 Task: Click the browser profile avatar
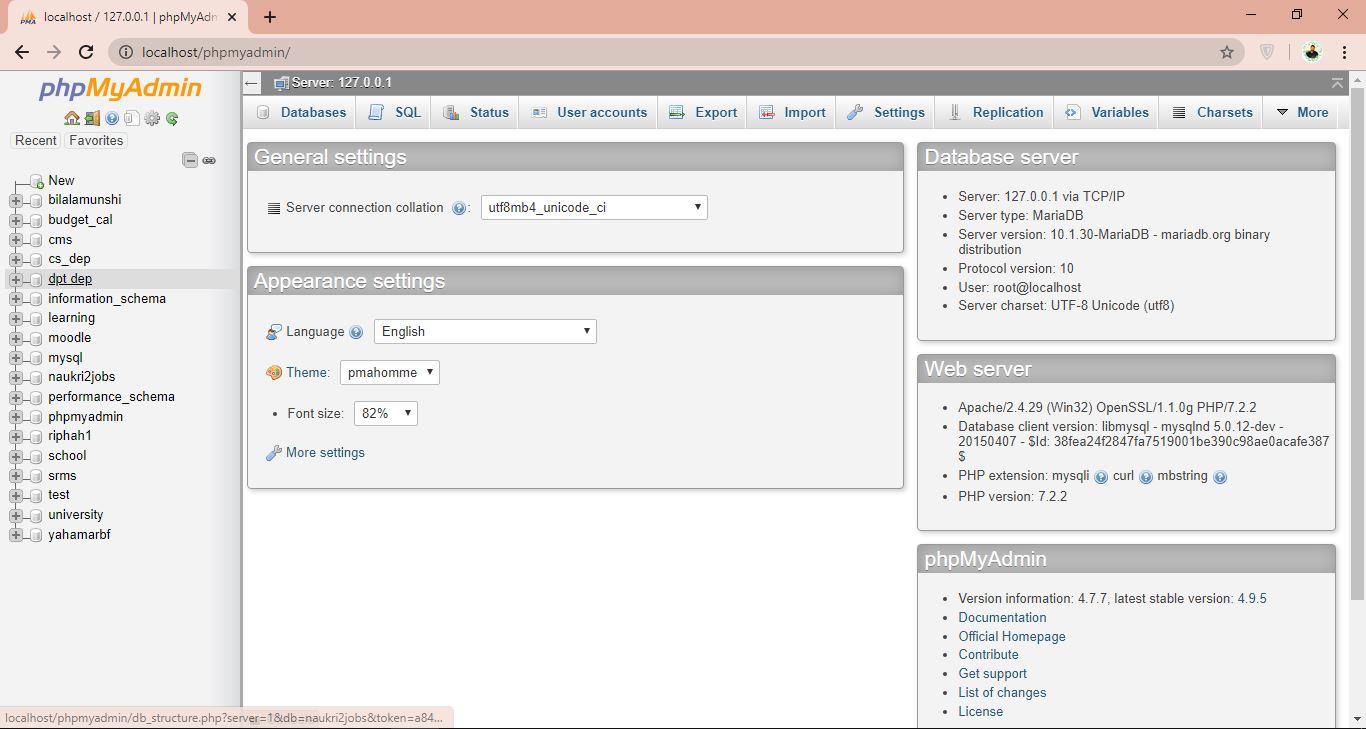pos(1312,52)
